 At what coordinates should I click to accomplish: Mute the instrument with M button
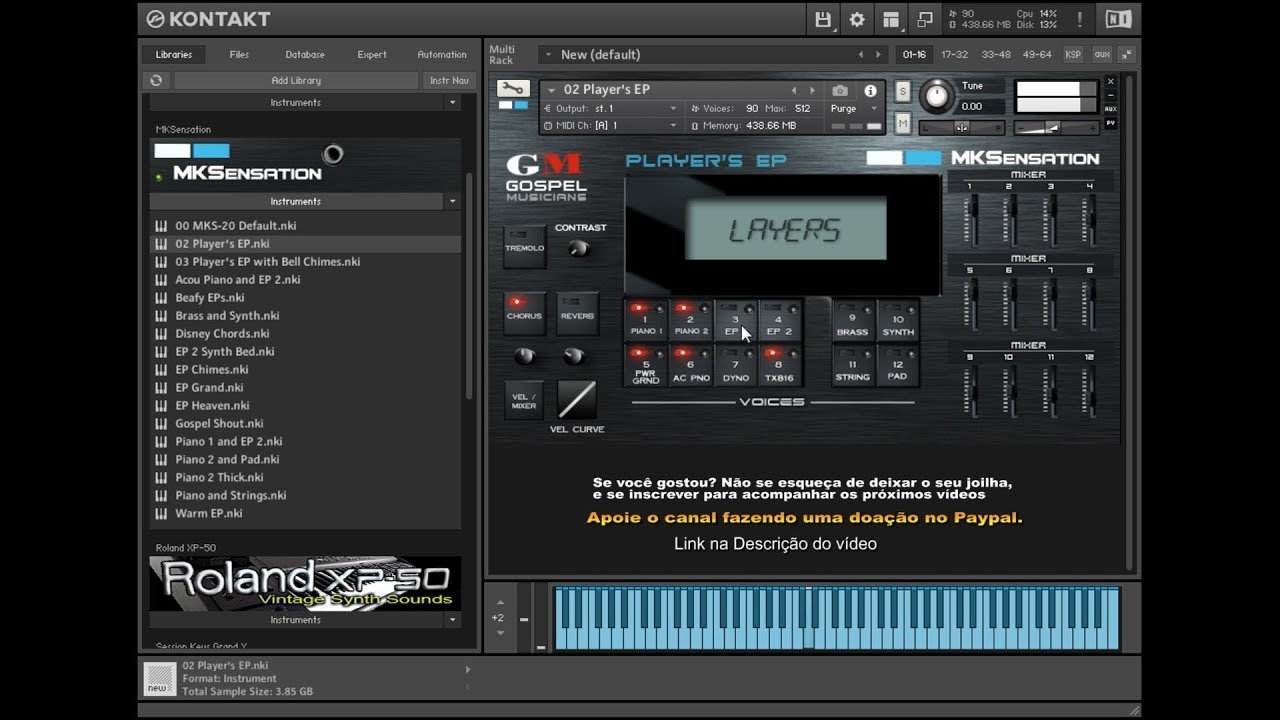pyautogui.click(x=903, y=123)
